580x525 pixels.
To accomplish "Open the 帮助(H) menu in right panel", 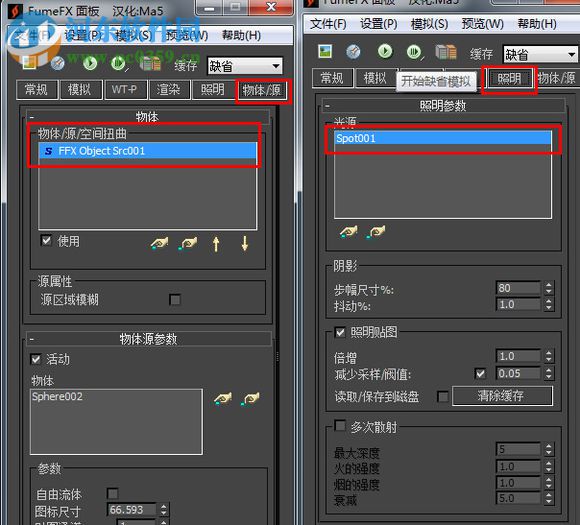I will pos(537,24).
